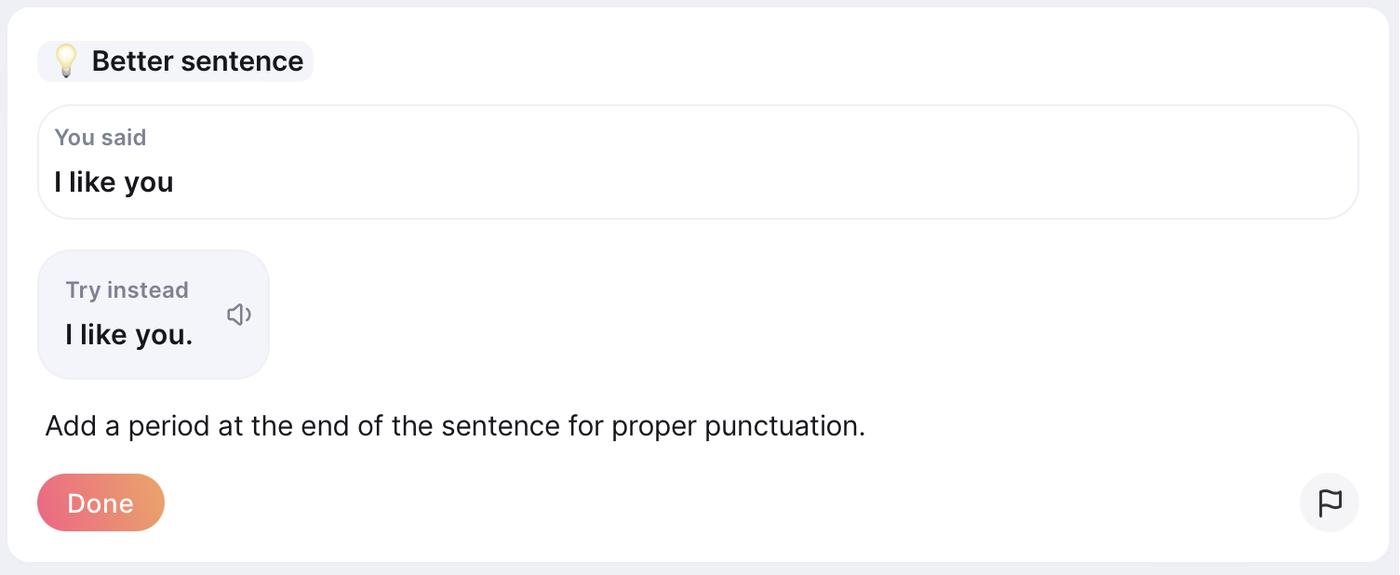
Task: Click the lightbulb icon beside Better sentence
Action: click(x=66, y=61)
